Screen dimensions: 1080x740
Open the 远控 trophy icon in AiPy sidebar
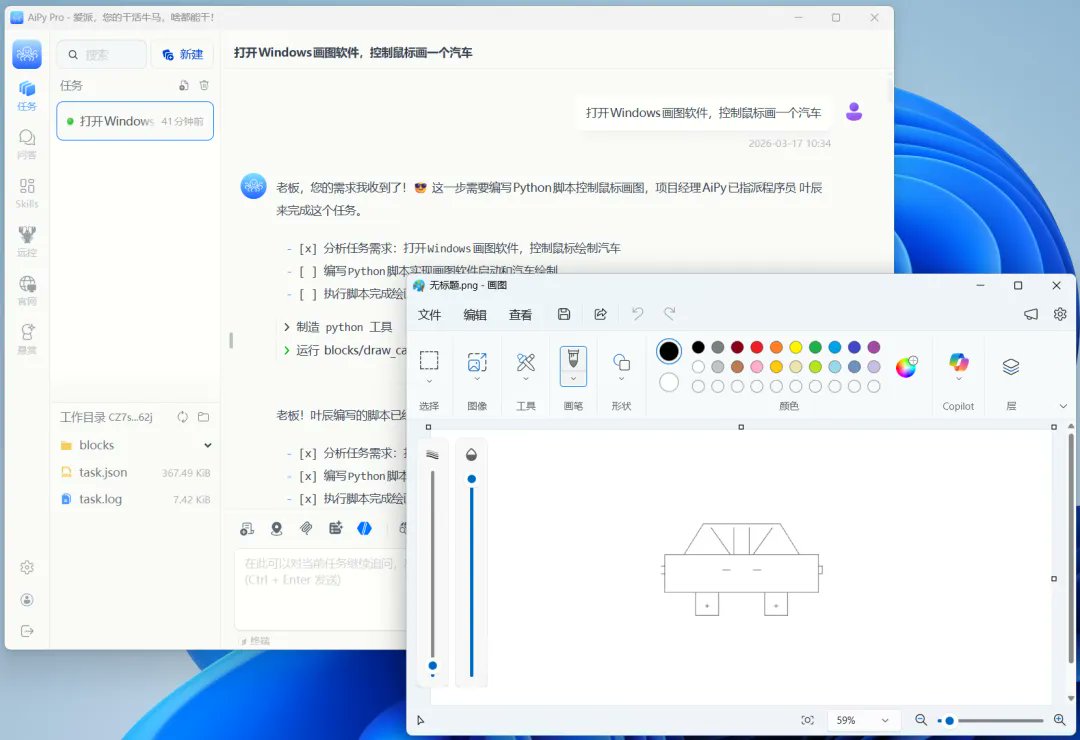coord(27,241)
